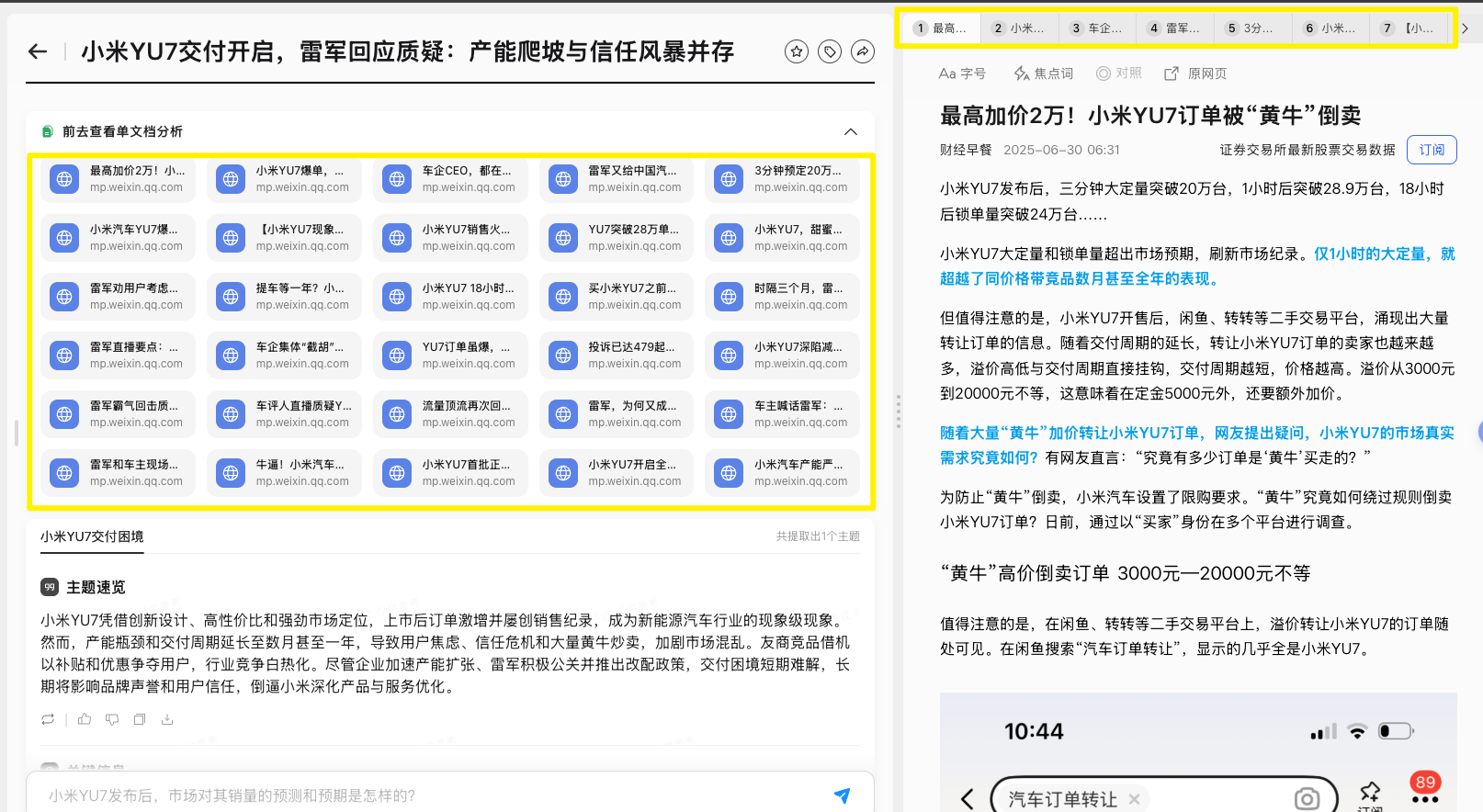Regenerate the summary with the refresh icon

[x=48, y=719]
